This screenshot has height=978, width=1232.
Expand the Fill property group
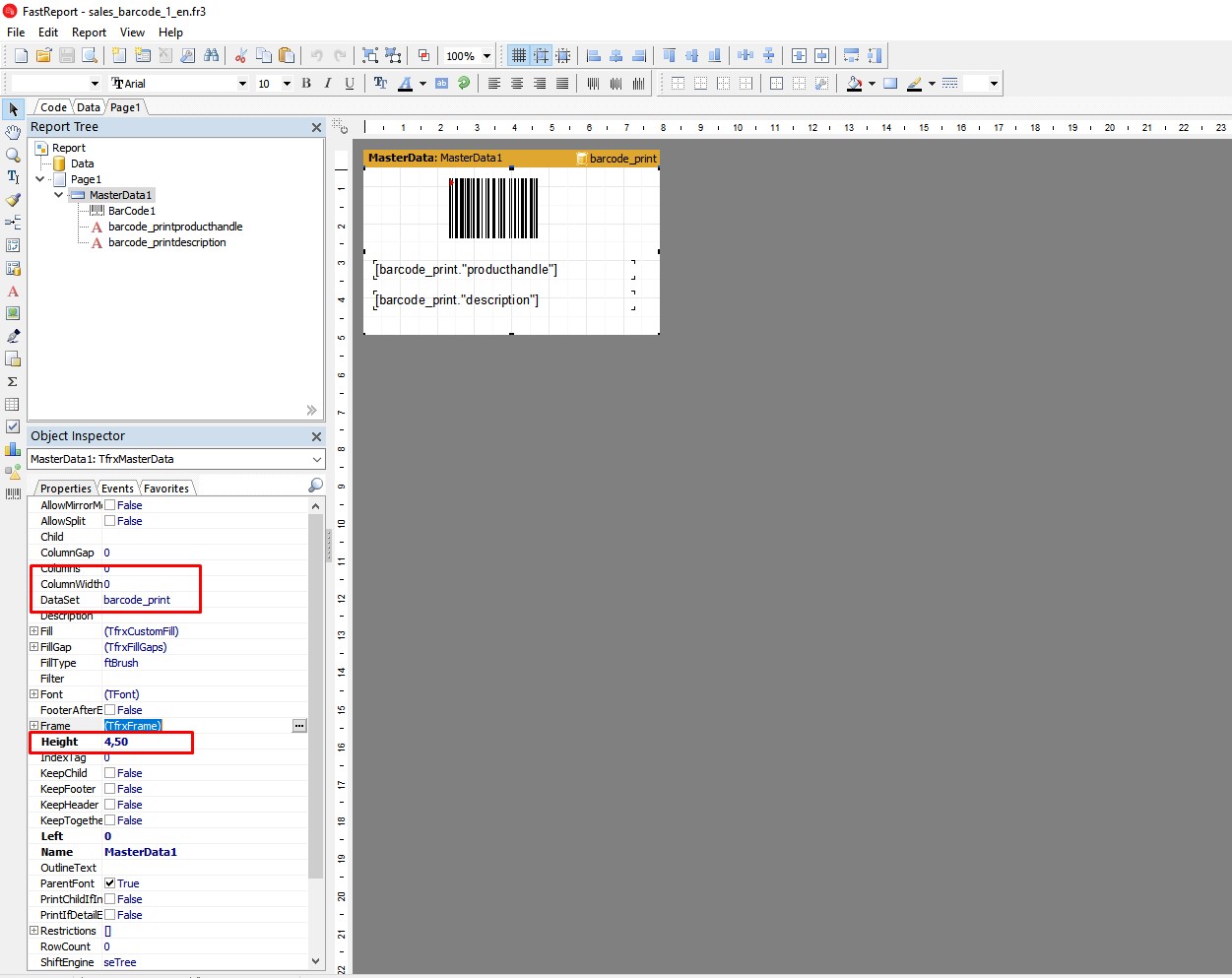tap(33, 631)
